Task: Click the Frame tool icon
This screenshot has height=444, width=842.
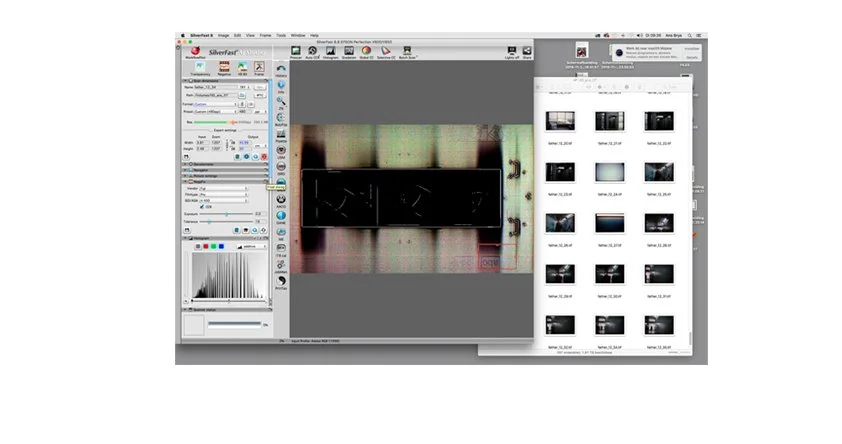Action: tap(259, 68)
